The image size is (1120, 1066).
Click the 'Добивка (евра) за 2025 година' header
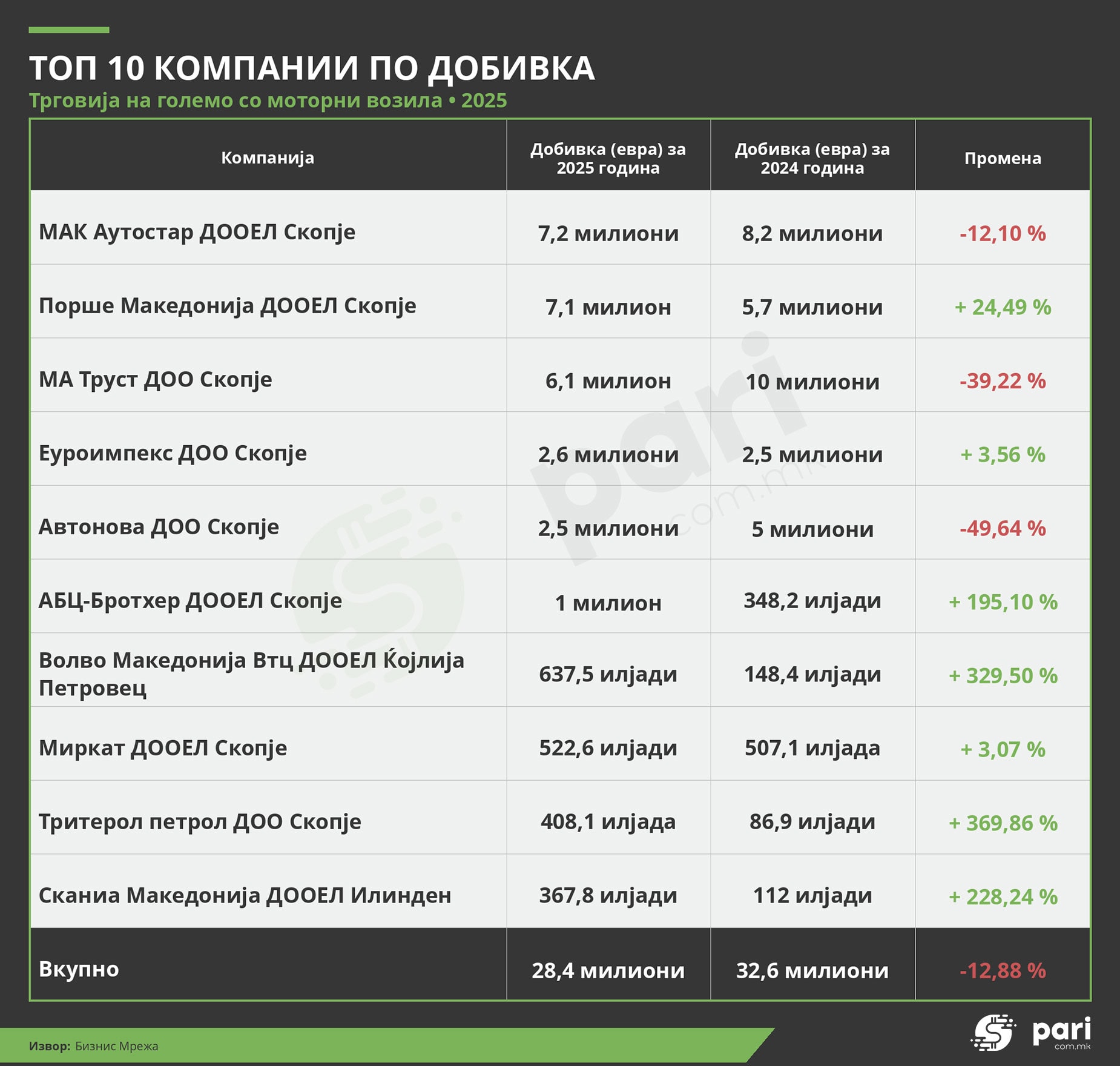[608, 158]
